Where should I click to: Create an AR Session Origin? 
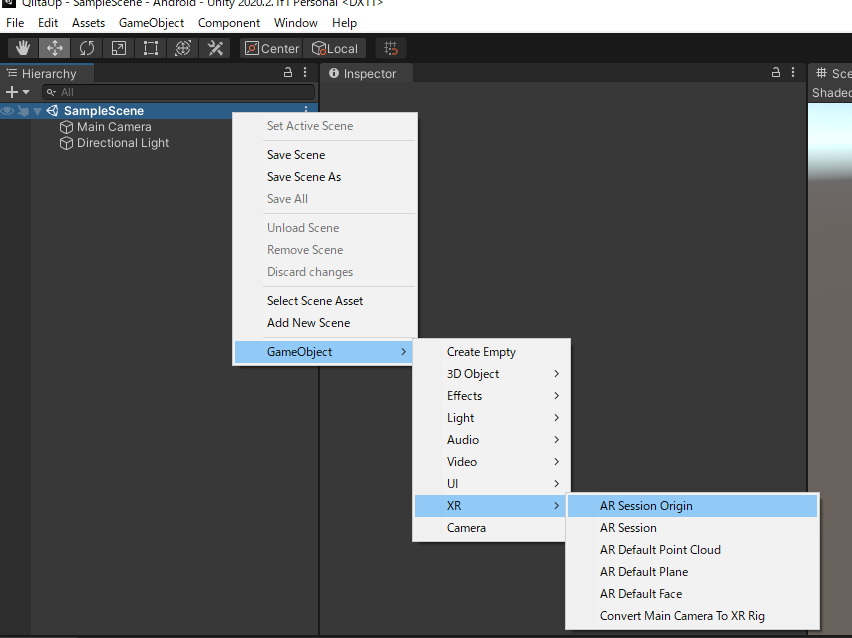tap(692, 506)
